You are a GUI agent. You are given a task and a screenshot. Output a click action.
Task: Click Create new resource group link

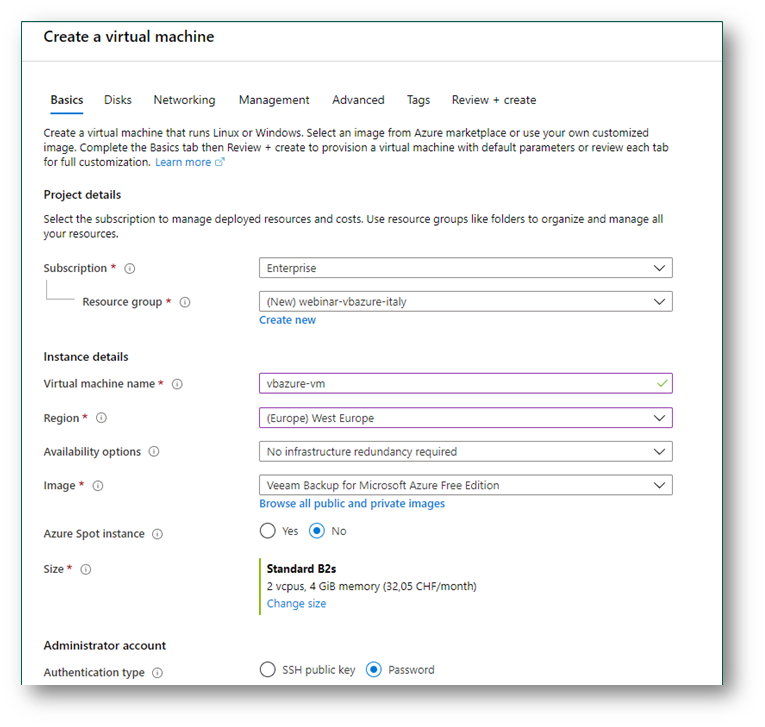click(x=287, y=320)
